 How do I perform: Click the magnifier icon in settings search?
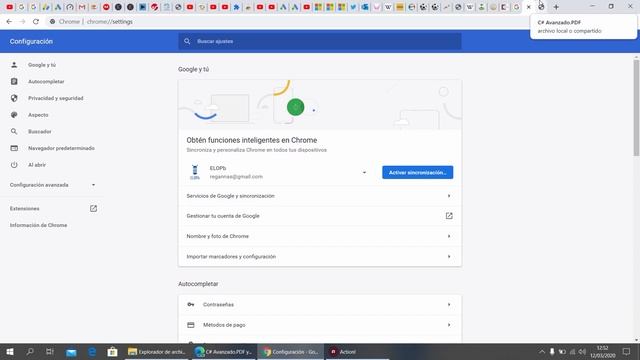[x=187, y=41]
